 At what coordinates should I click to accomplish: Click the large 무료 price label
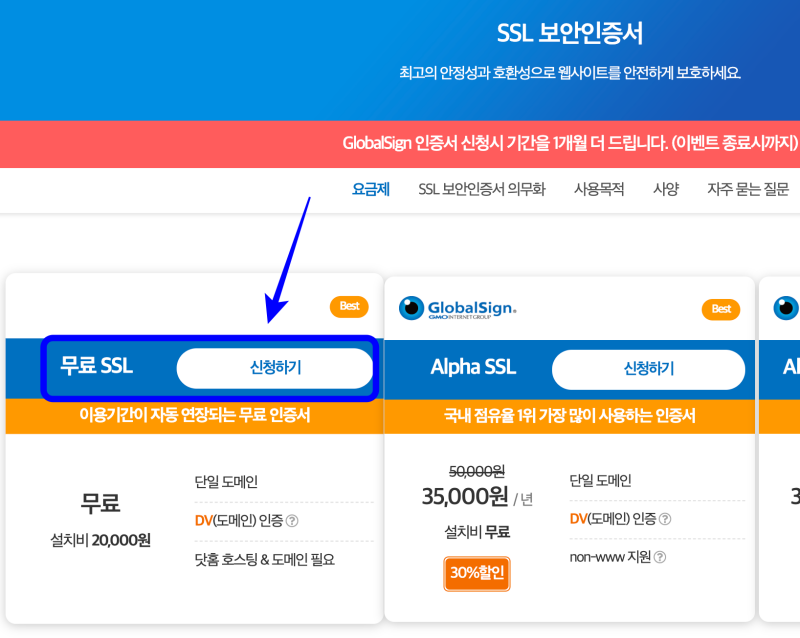pyautogui.click(x=100, y=503)
